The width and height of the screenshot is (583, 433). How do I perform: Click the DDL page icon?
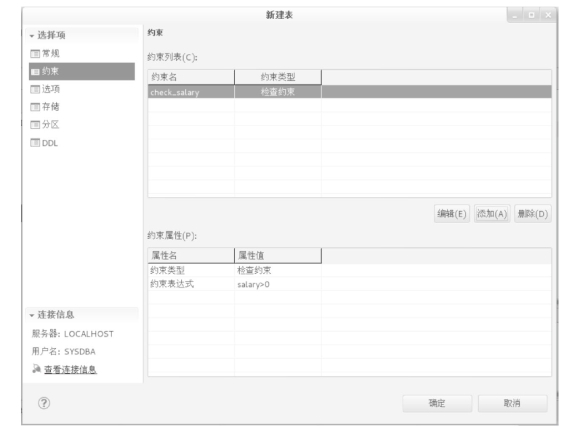click(35, 143)
